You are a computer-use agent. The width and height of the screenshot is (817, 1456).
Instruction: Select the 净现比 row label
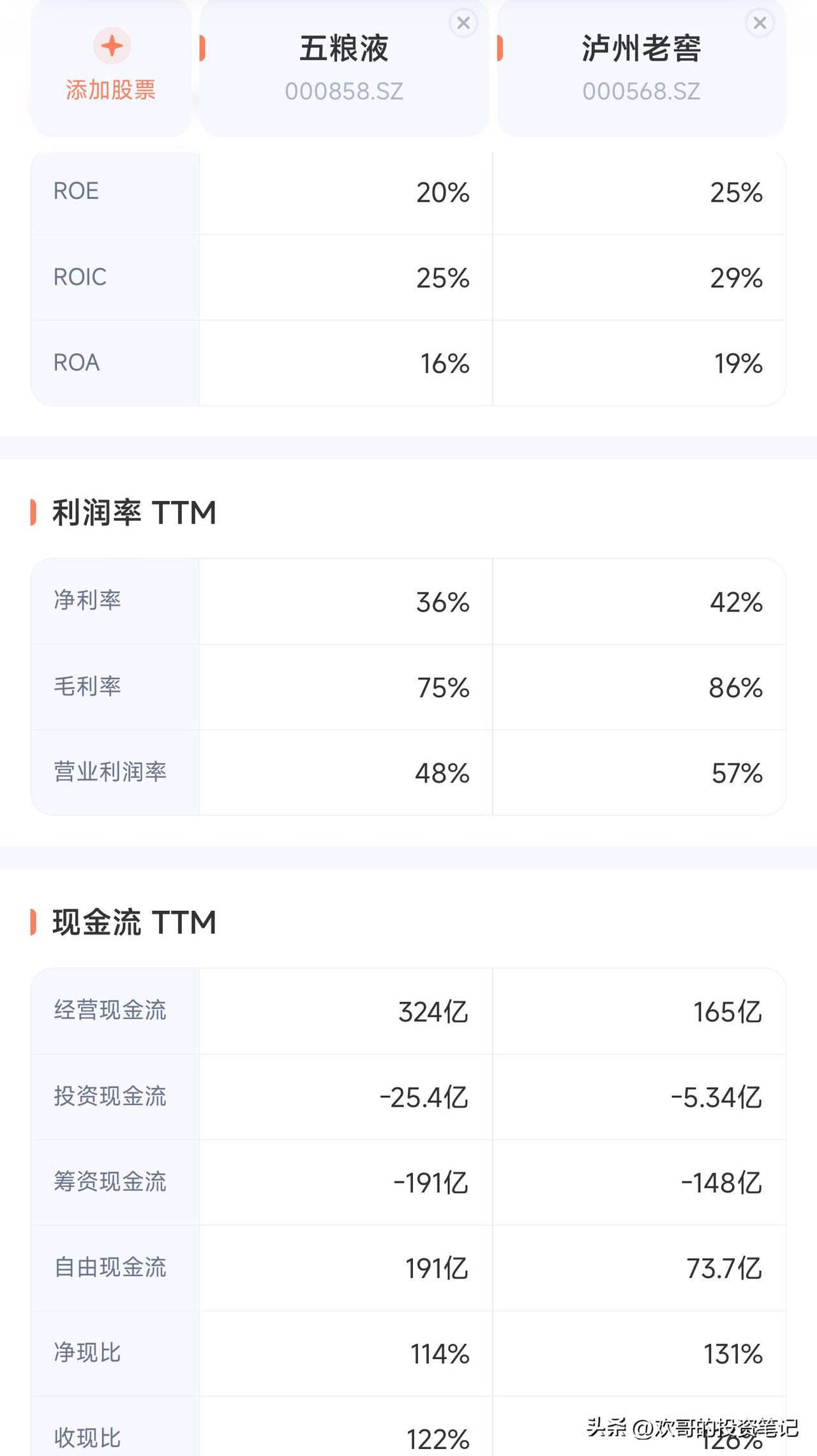coord(87,1353)
